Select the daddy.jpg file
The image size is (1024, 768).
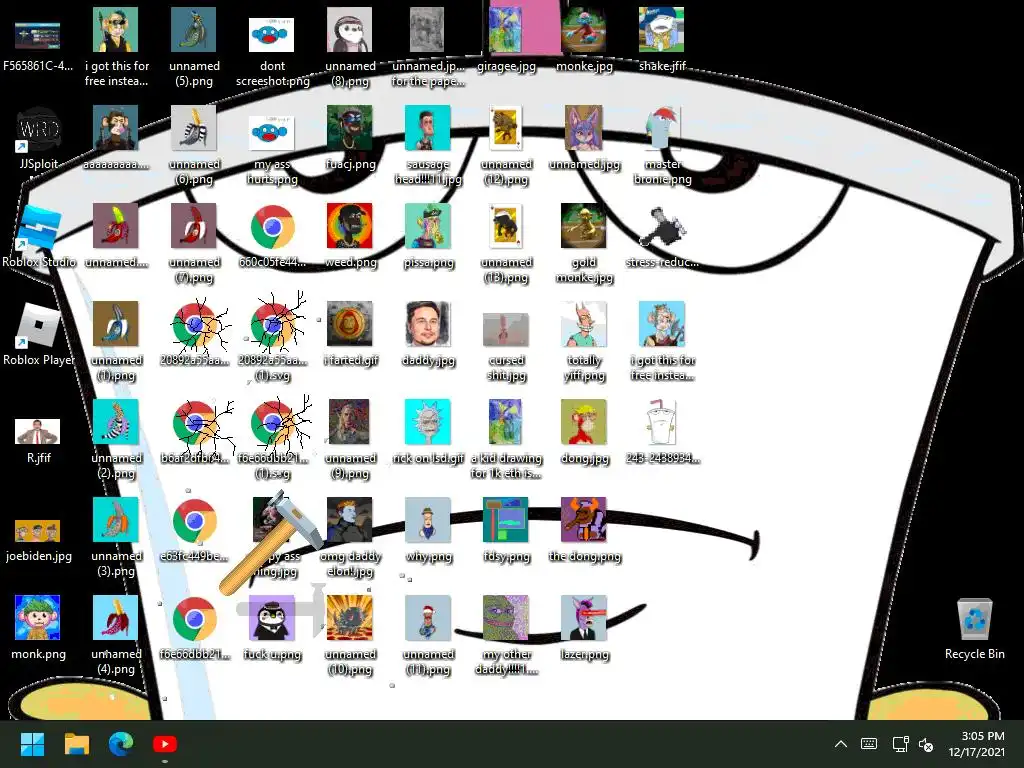click(428, 334)
